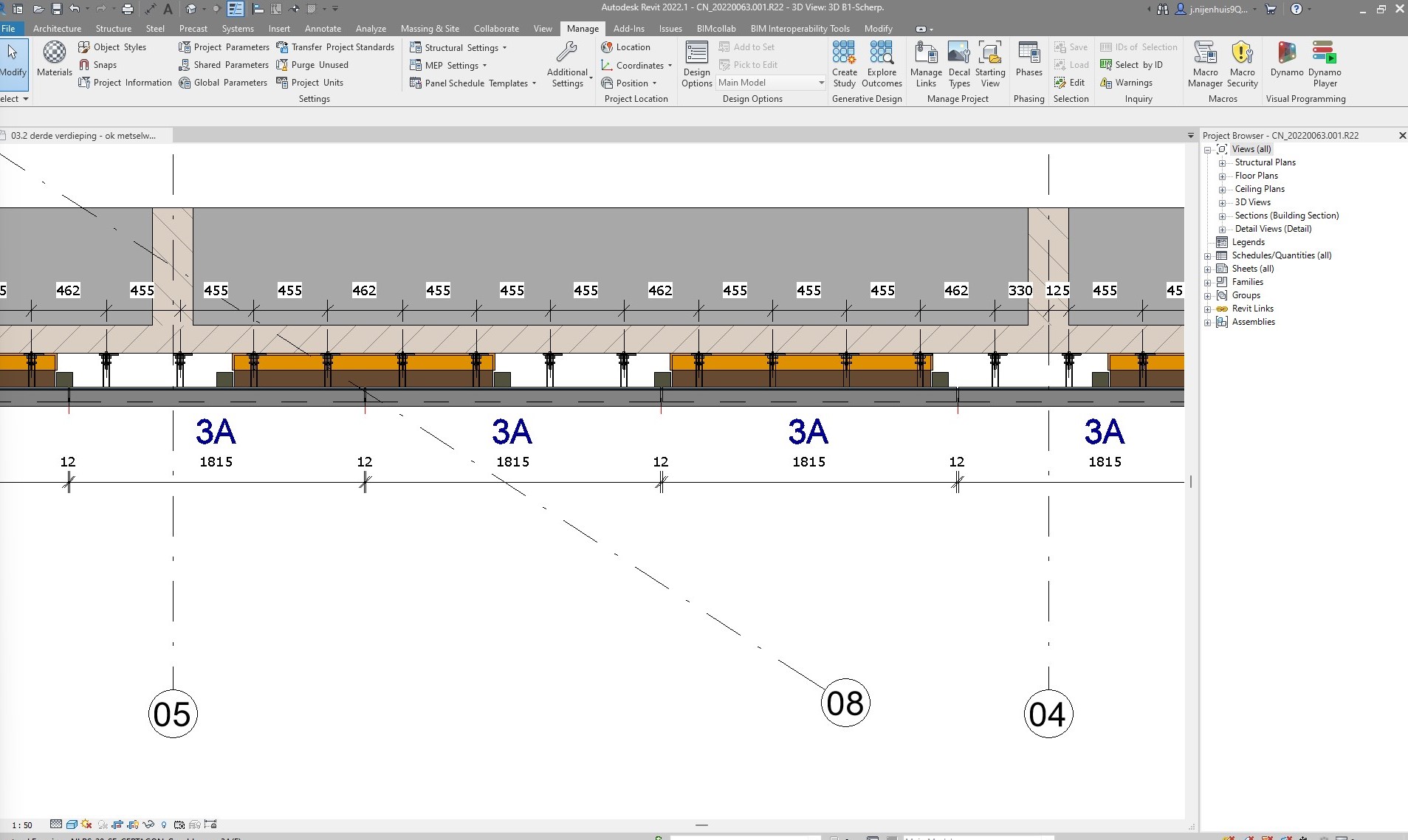Switch to the Architecture ribbon tab
The image size is (1408, 840).
pyautogui.click(x=57, y=29)
